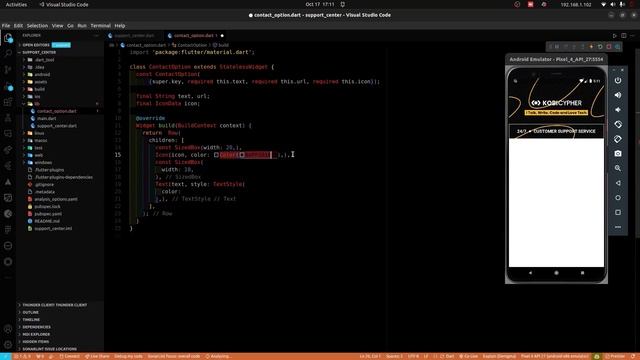Image resolution: width=640 pixels, height=360 pixels.
Task: Open the Selection menu
Action: [x=37, y=25]
